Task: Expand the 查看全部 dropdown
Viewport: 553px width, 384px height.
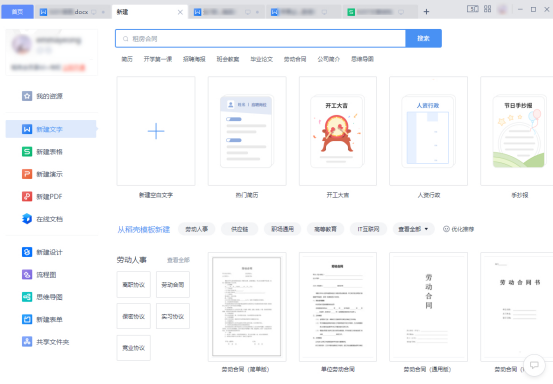Action: pos(413,229)
